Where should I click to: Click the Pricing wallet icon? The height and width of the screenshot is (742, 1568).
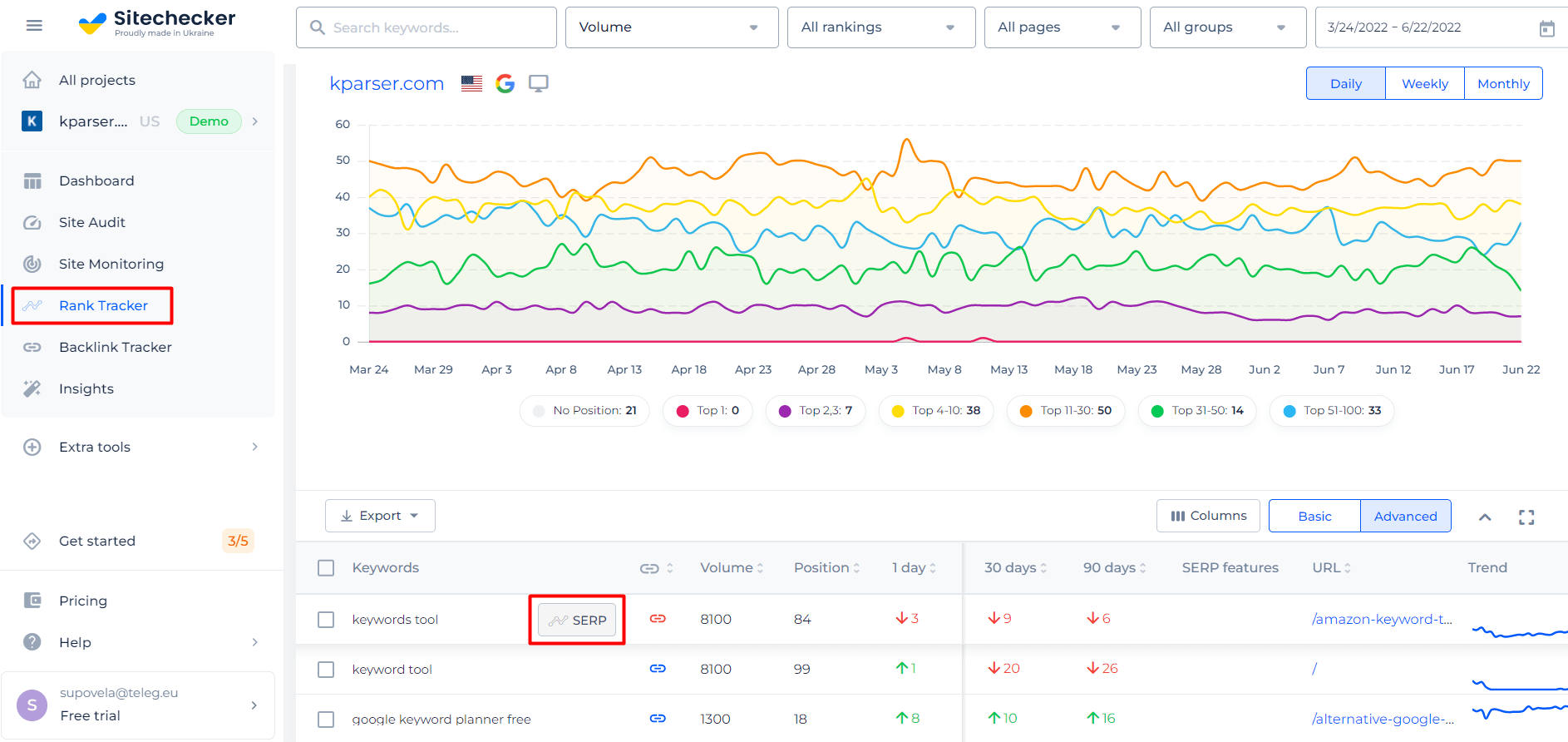pyautogui.click(x=32, y=601)
